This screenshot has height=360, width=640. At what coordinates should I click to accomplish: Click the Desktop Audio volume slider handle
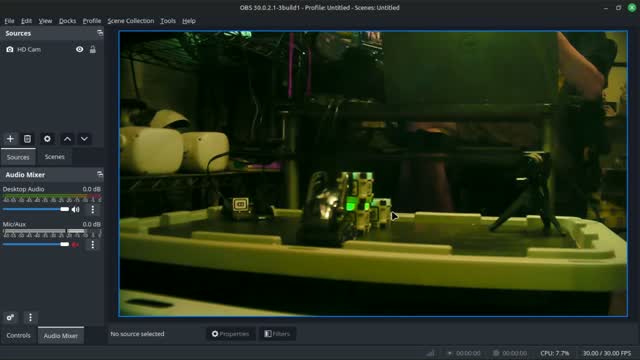65,209
